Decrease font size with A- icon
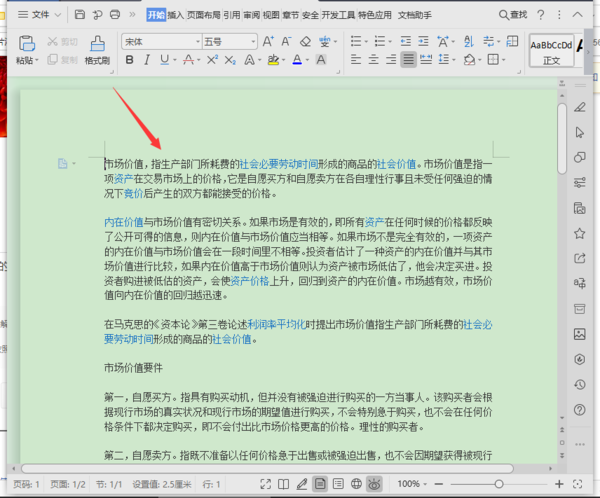 point(286,41)
